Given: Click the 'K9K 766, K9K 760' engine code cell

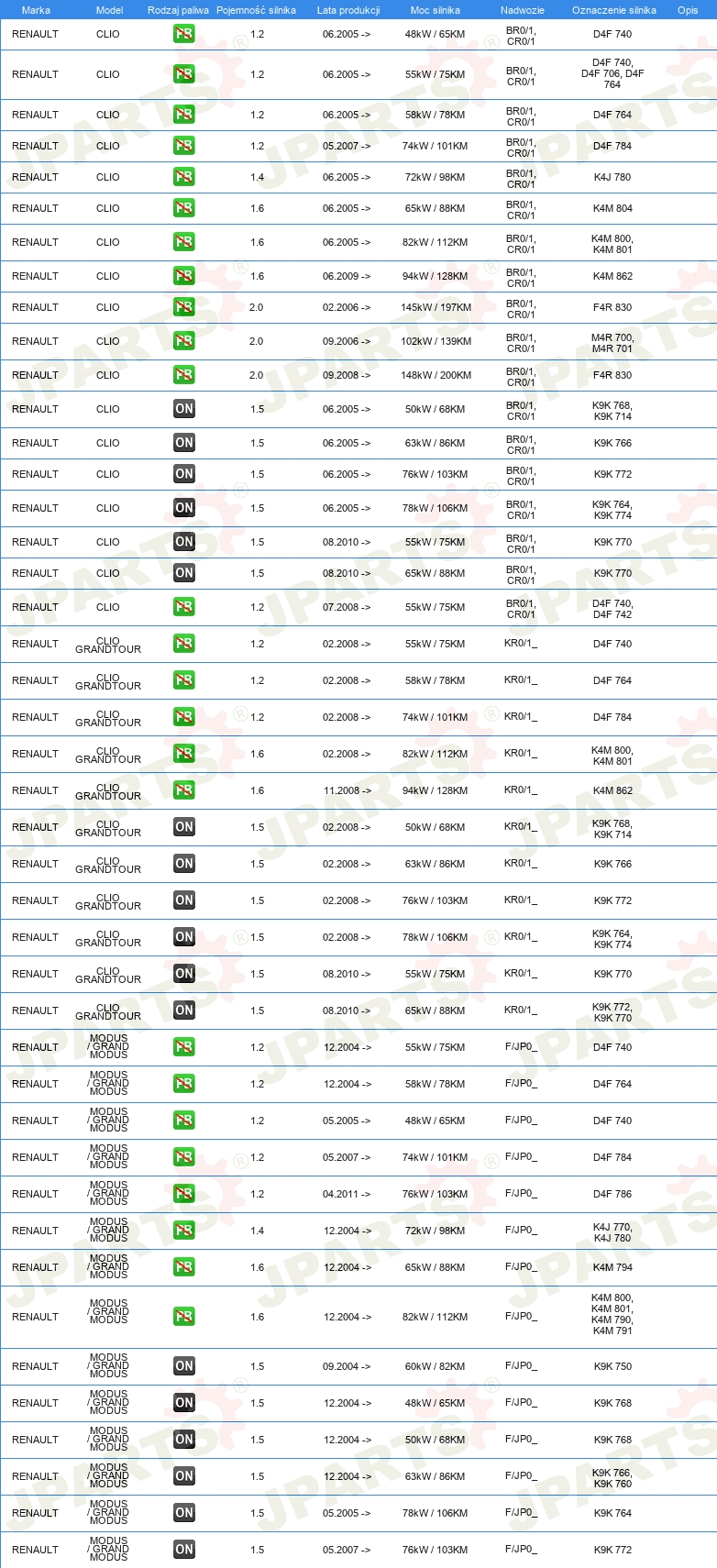Looking at the screenshot, I should pyautogui.click(x=612, y=1478).
